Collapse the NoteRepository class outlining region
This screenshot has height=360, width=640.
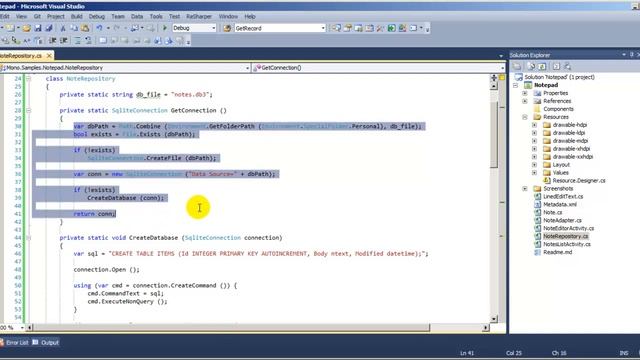coord(28,78)
